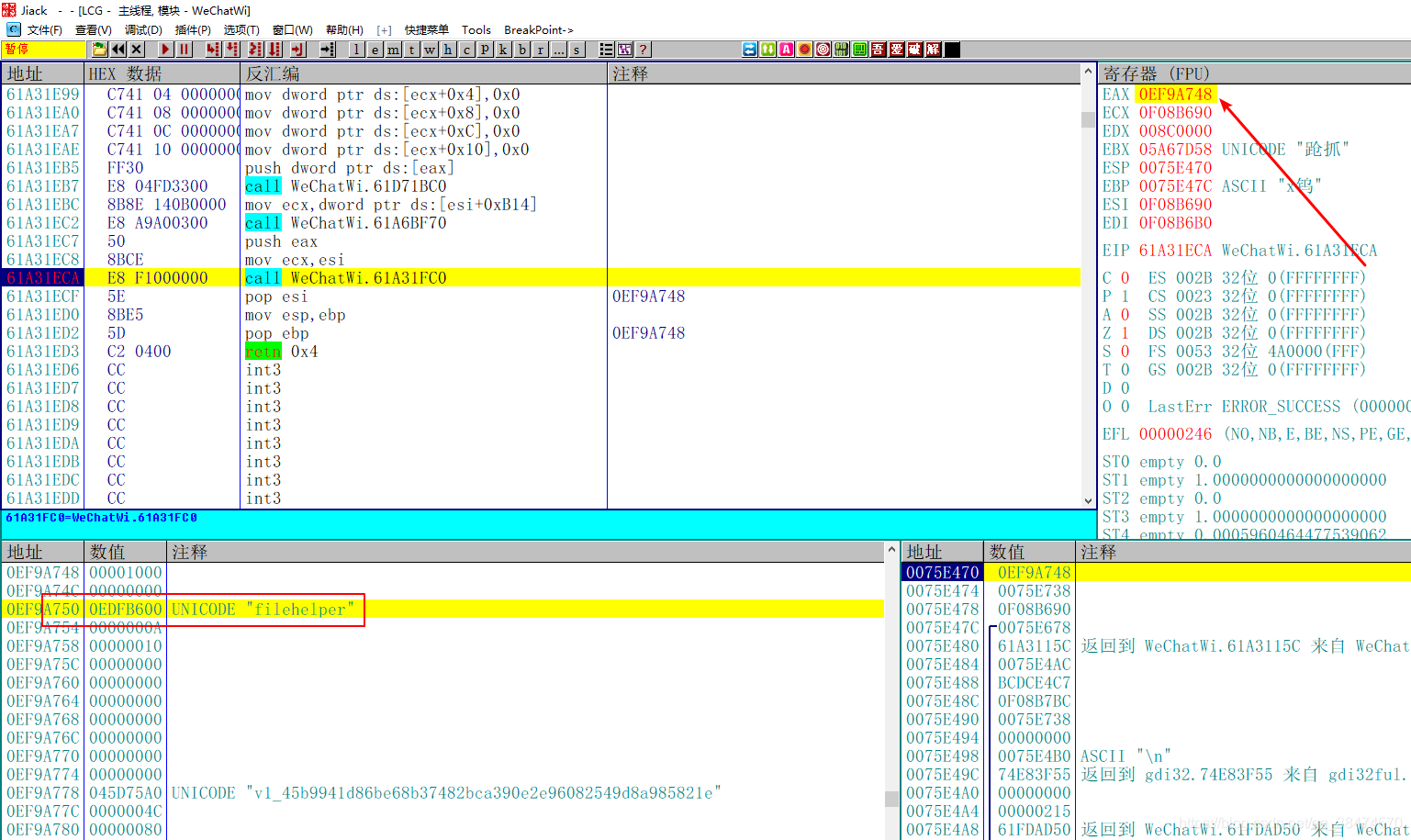Click the dump pane scrollbar up arrow
This screenshot has width=1411, height=840.
(x=891, y=550)
